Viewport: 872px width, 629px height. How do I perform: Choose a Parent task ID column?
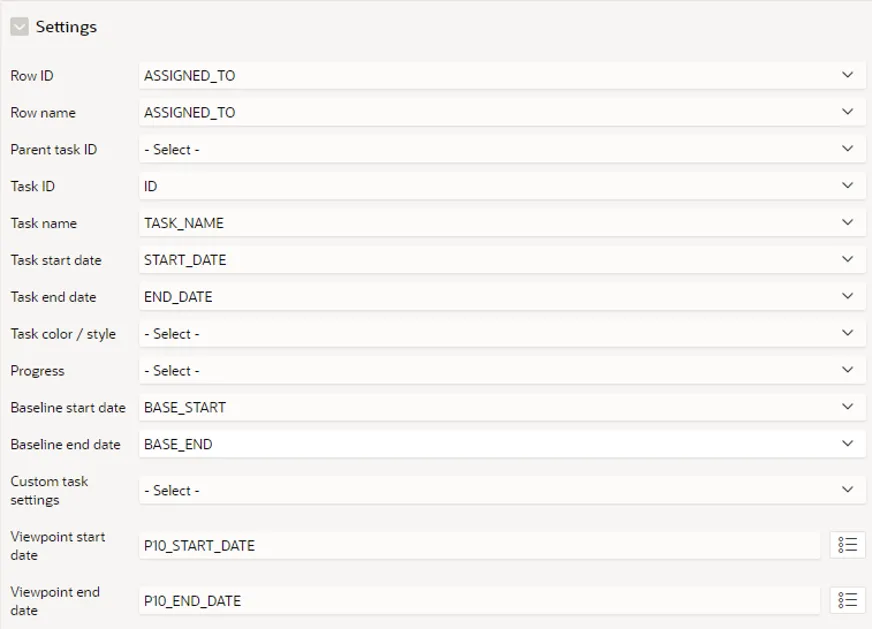pos(501,149)
